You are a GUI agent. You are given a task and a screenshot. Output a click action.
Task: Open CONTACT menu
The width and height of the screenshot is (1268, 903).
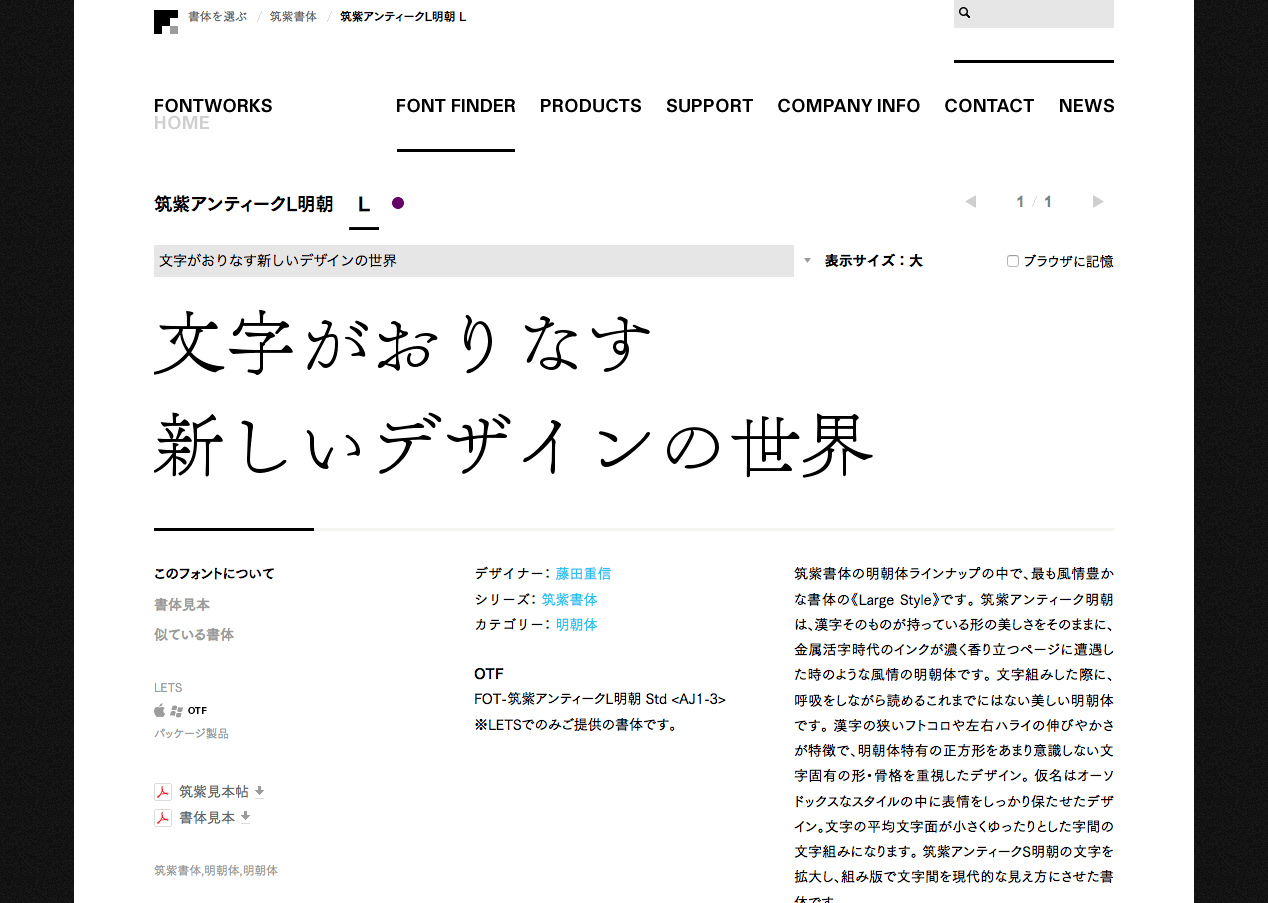tap(989, 106)
